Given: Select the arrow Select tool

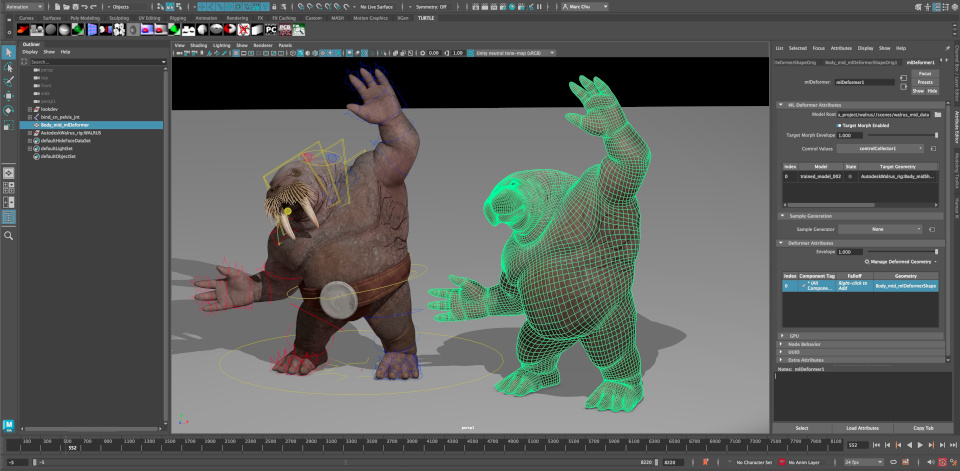Looking at the screenshot, I should pos(9,53).
